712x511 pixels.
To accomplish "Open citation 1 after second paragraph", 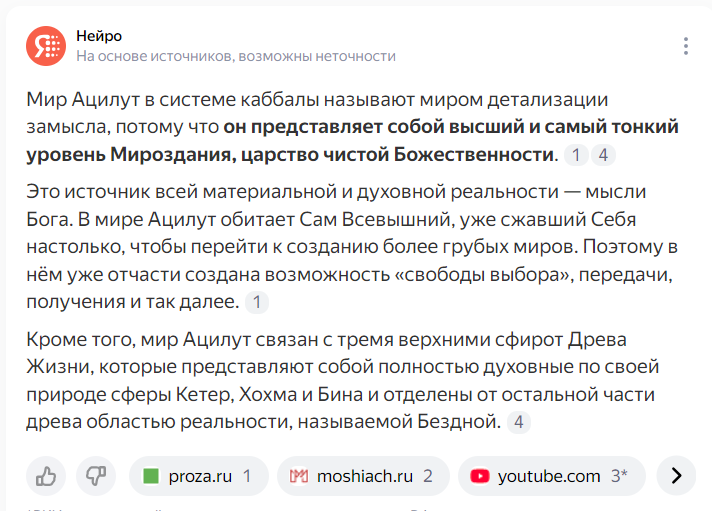I will [257, 303].
